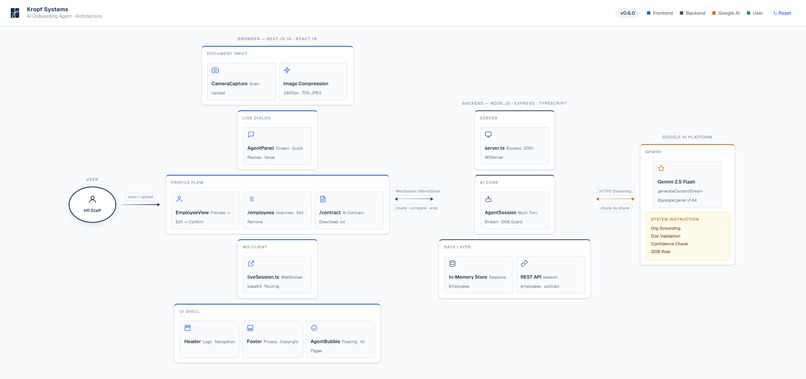The height and width of the screenshot is (379, 806).
Task: Click the link icon in REST API card
Action: tap(524, 263)
